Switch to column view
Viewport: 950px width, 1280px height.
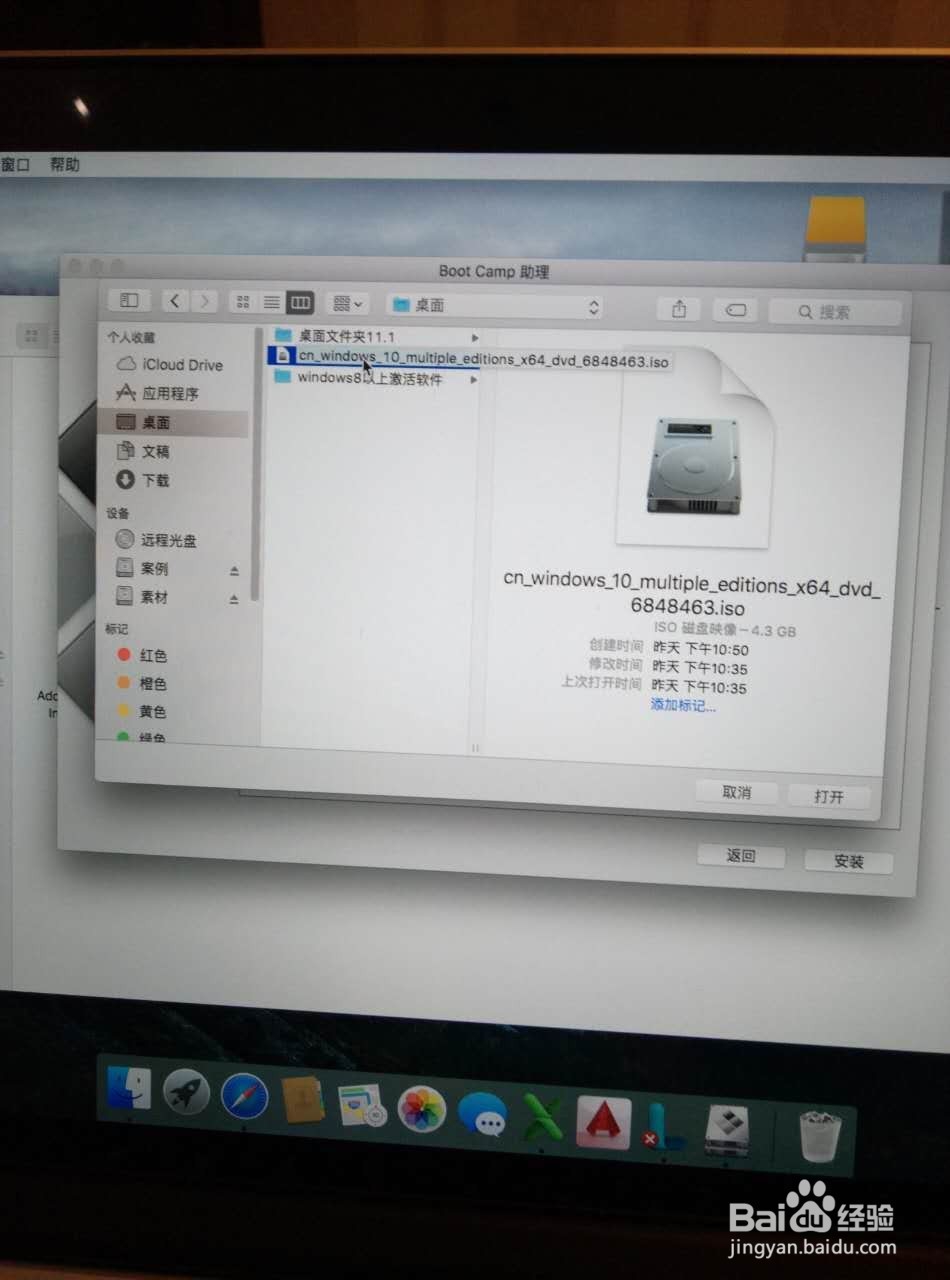tap(300, 303)
